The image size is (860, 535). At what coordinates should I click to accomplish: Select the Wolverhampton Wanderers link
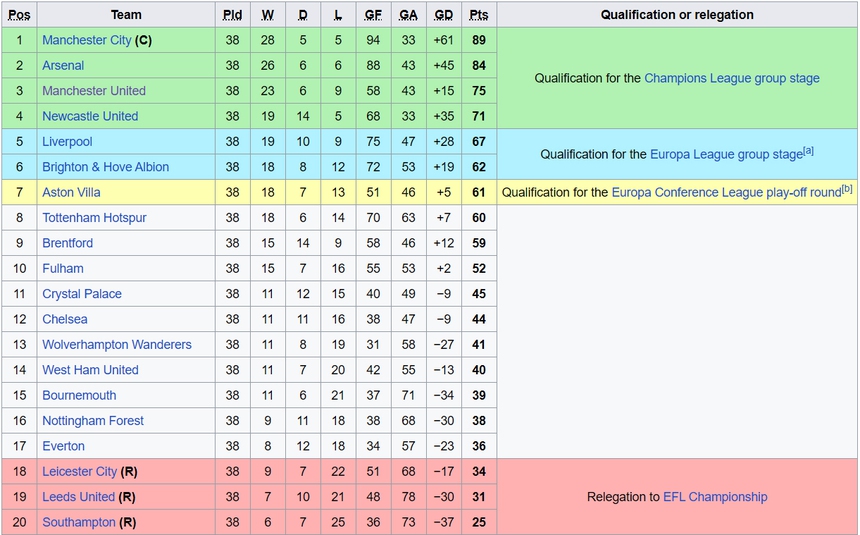(x=116, y=344)
